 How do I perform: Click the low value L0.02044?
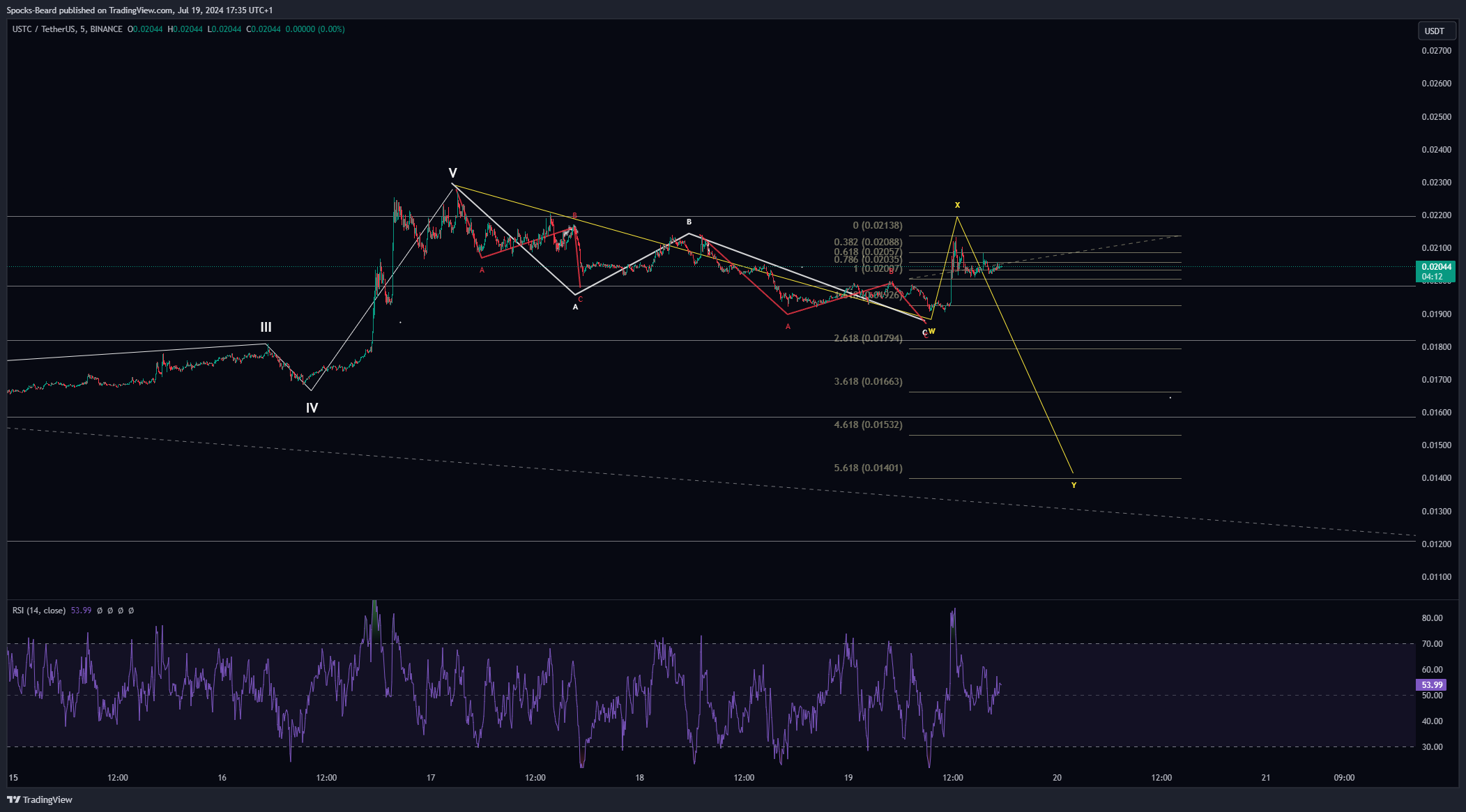pyautogui.click(x=224, y=29)
